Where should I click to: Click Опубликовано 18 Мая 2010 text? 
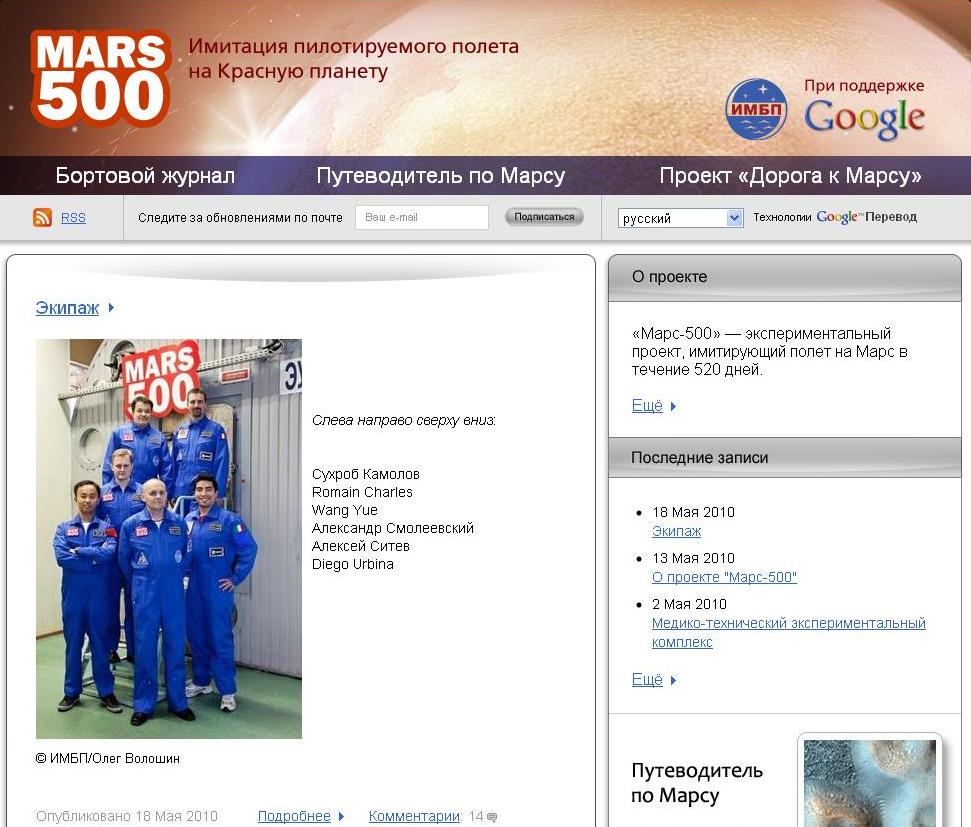point(127,816)
